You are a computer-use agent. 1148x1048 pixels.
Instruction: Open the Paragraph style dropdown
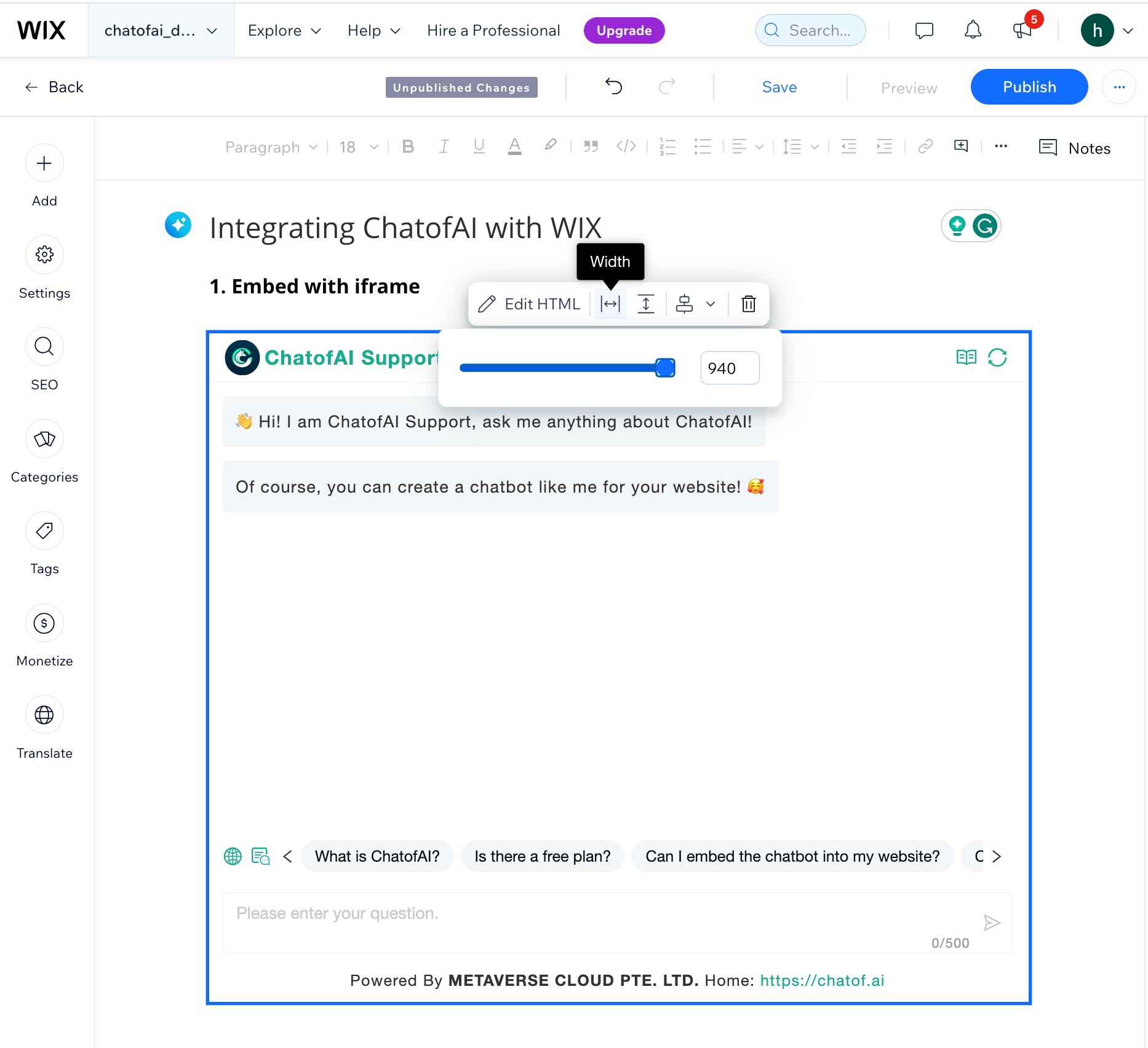271,147
